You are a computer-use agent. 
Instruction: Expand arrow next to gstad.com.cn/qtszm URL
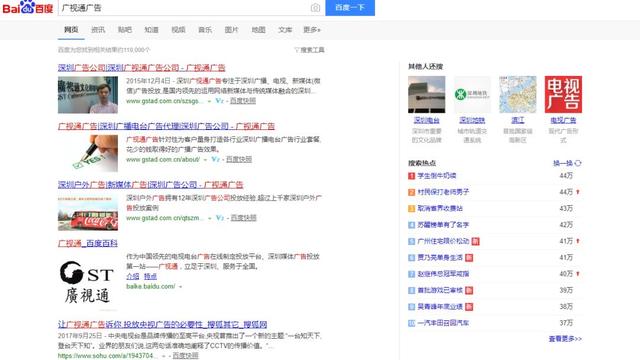point(210,218)
